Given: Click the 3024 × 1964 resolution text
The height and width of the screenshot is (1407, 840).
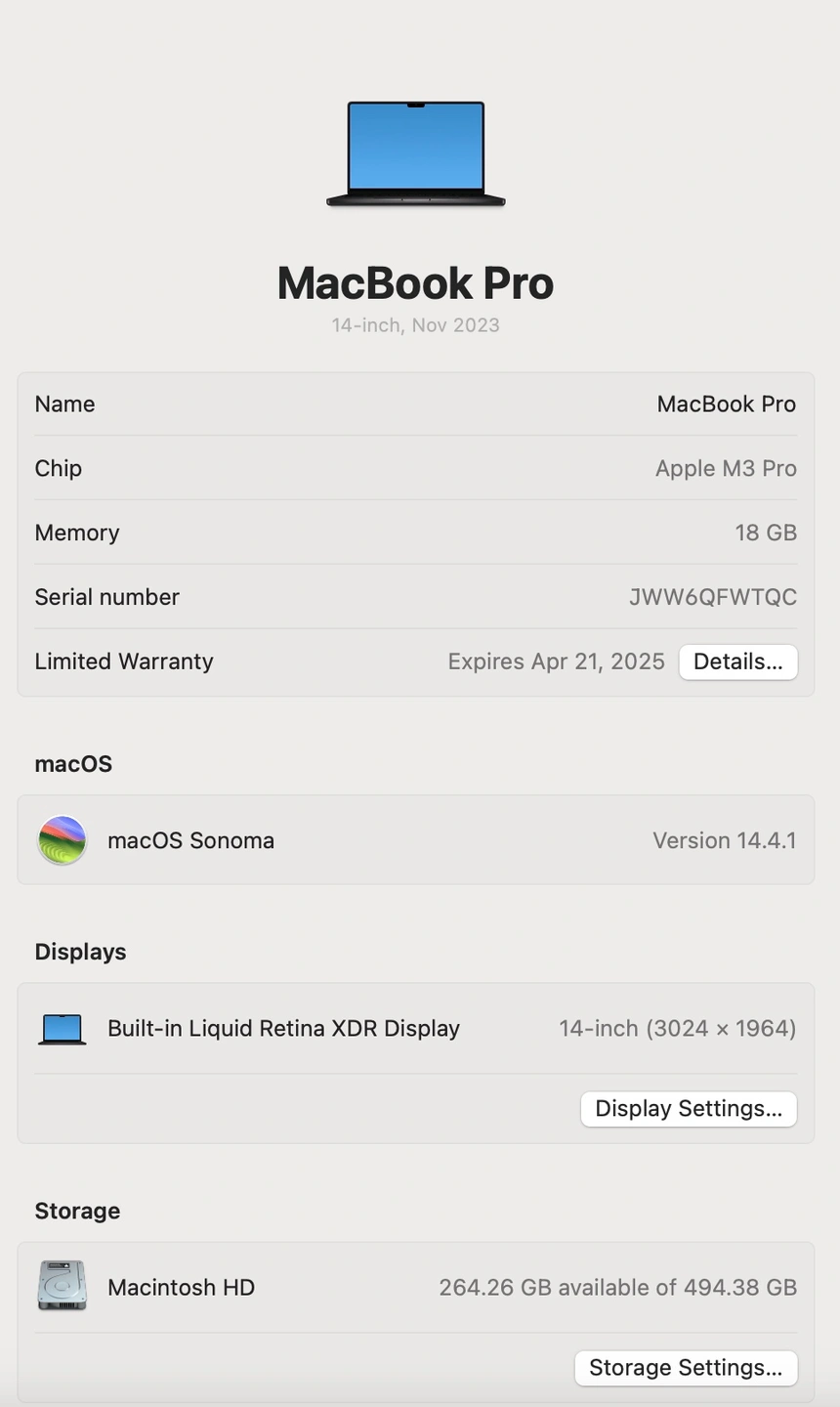Looking at the screenshot, I should coord(721,1029).
